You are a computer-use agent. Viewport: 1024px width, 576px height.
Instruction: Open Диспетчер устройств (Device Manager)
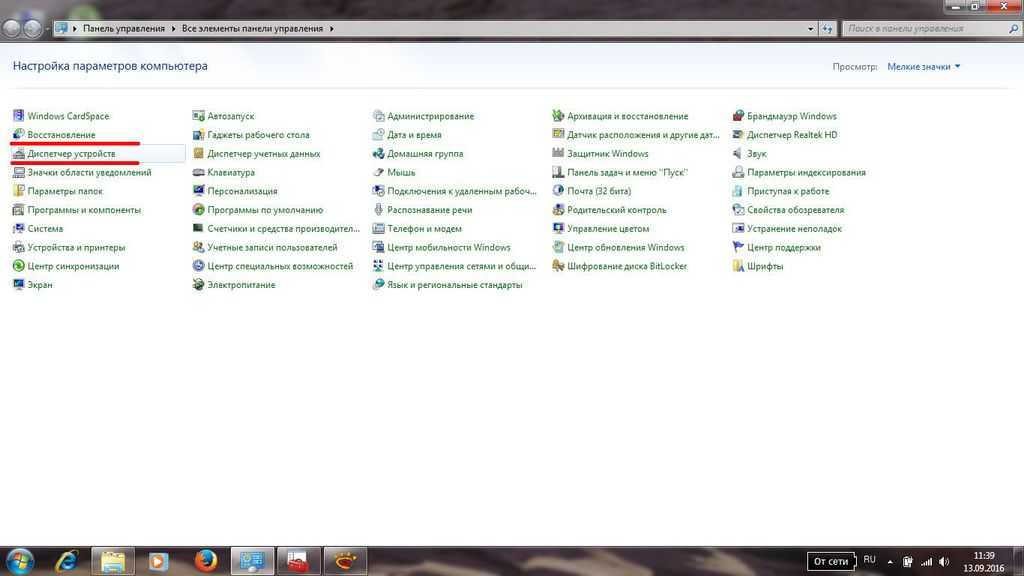coord(71,154)
